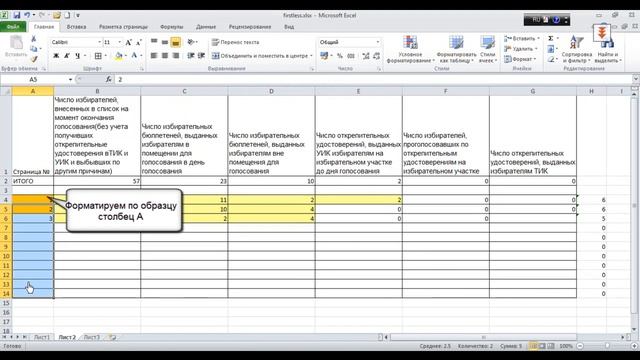Click the horizontal scrollbar thumb

pyautogui.click(x=484, y=337)
